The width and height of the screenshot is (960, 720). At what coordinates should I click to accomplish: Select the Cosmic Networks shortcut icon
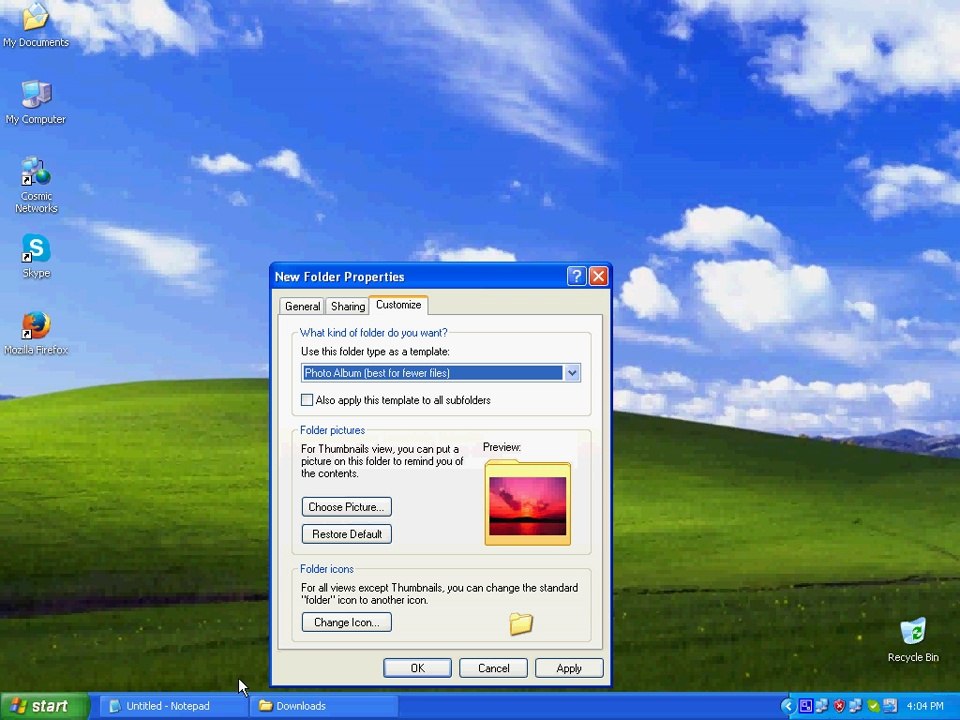[36, 185]
